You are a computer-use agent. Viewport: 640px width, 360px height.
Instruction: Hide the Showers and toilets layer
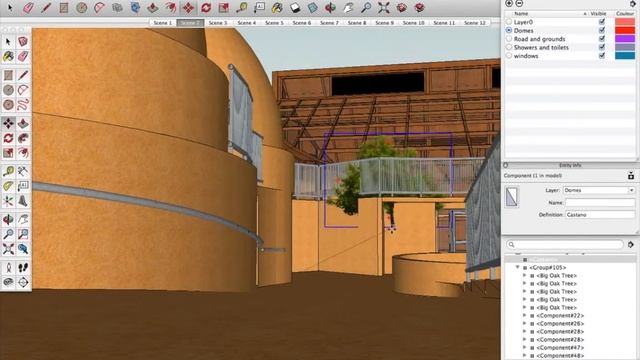[x=602, y=47]
